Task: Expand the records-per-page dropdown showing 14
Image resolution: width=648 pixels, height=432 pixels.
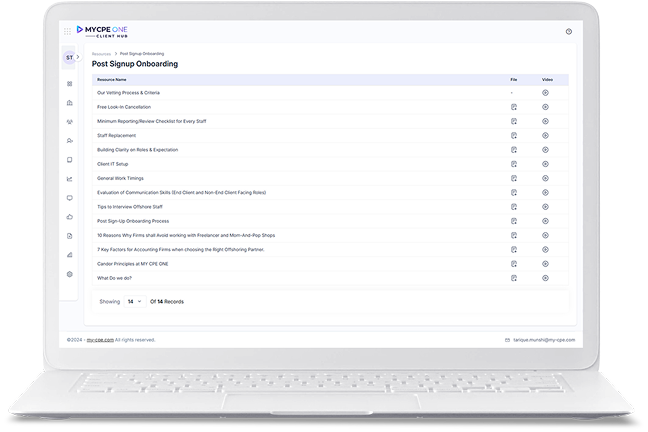Action: [134, 301]
